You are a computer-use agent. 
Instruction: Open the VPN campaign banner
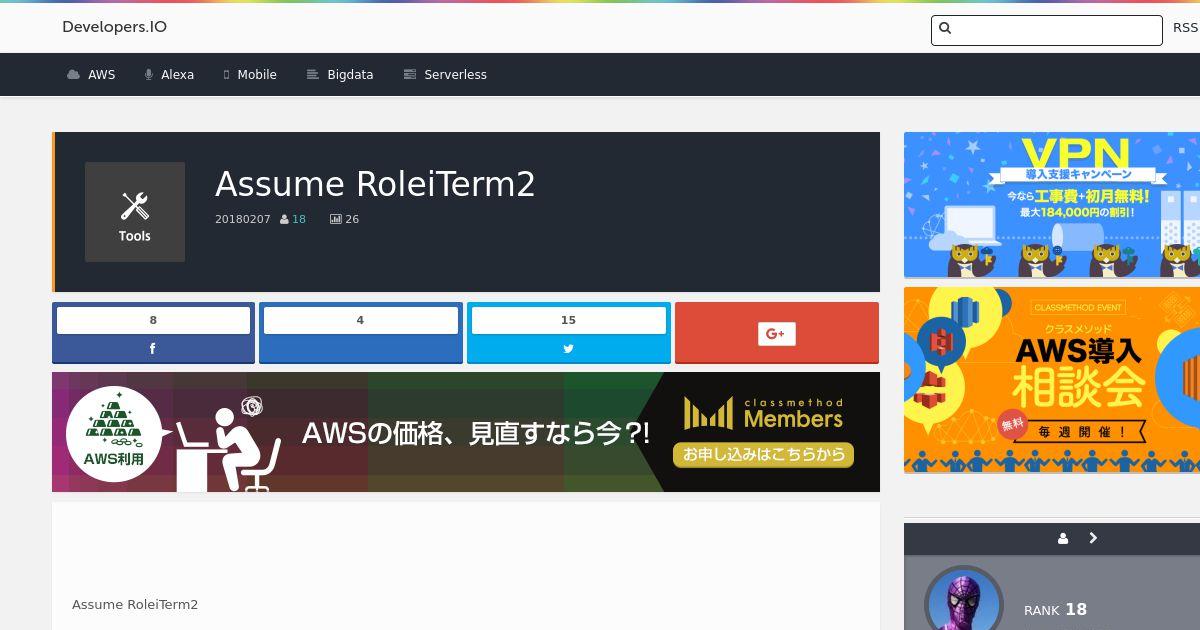pos(1052,205)
